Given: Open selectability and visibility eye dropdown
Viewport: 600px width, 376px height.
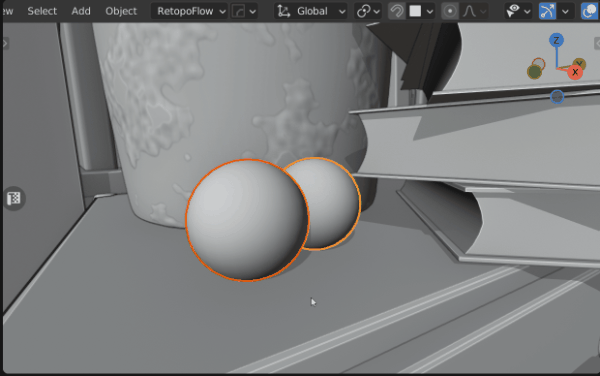Looking at the screenshot, I should (518, 11).
